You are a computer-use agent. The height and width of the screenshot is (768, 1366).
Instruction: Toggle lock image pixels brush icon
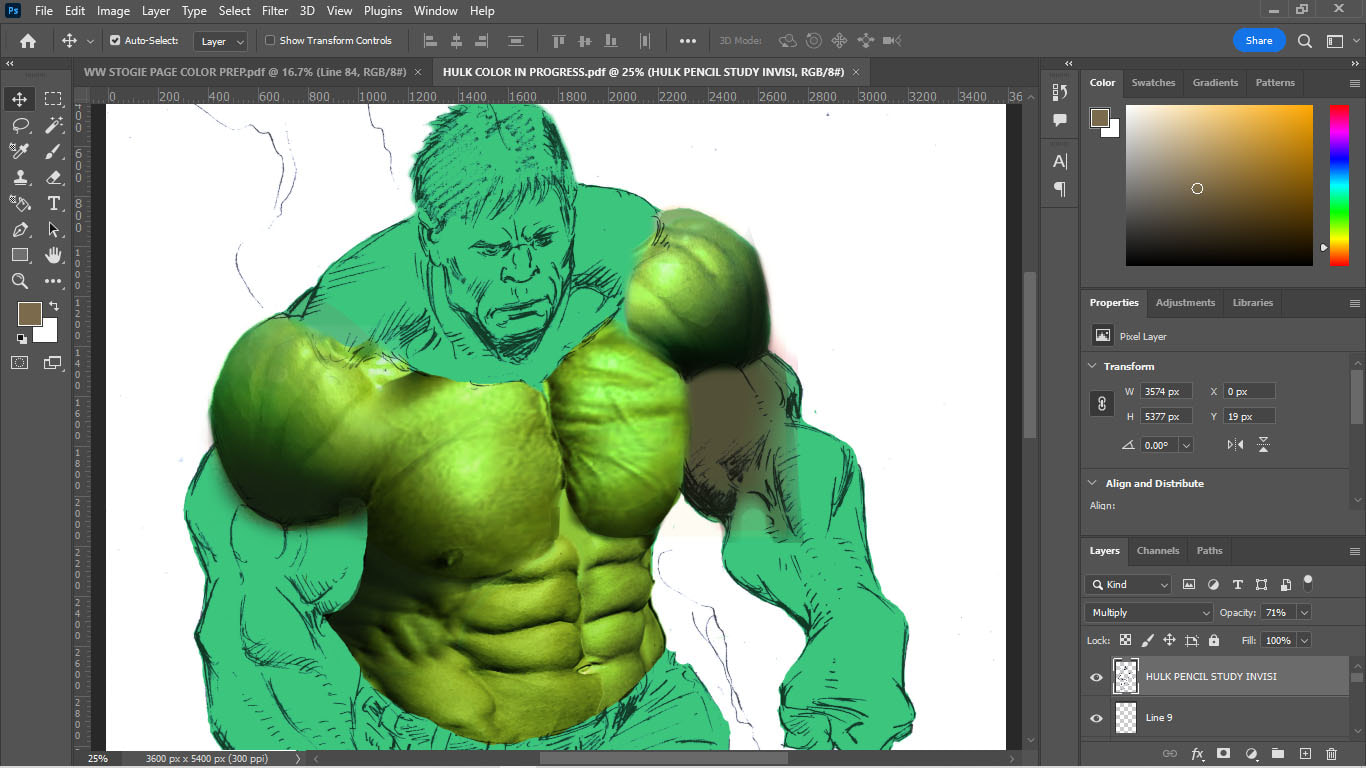[x=1147, y=640]
